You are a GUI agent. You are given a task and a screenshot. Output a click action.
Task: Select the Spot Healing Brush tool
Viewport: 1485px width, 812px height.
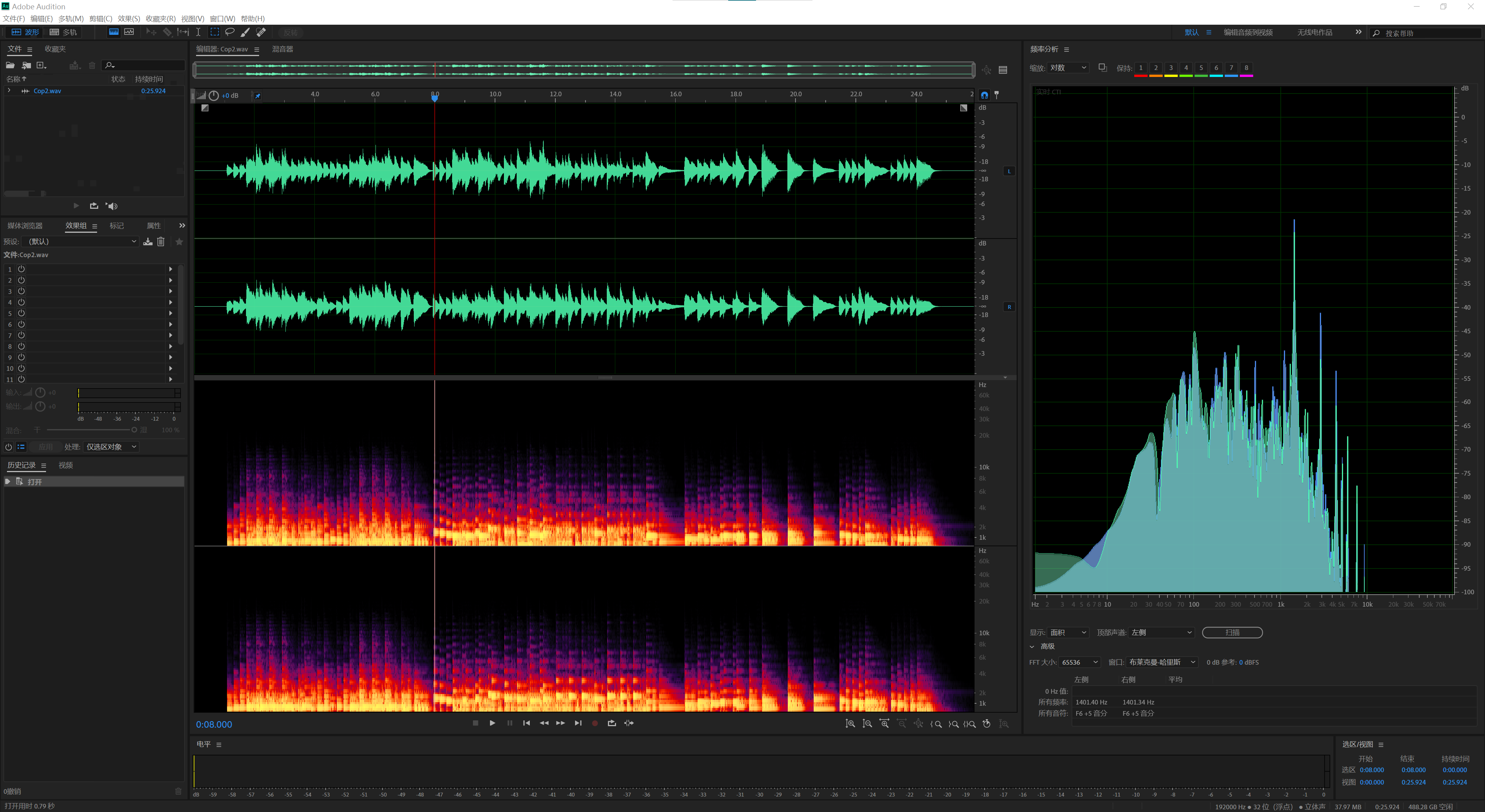click(261, 32)
